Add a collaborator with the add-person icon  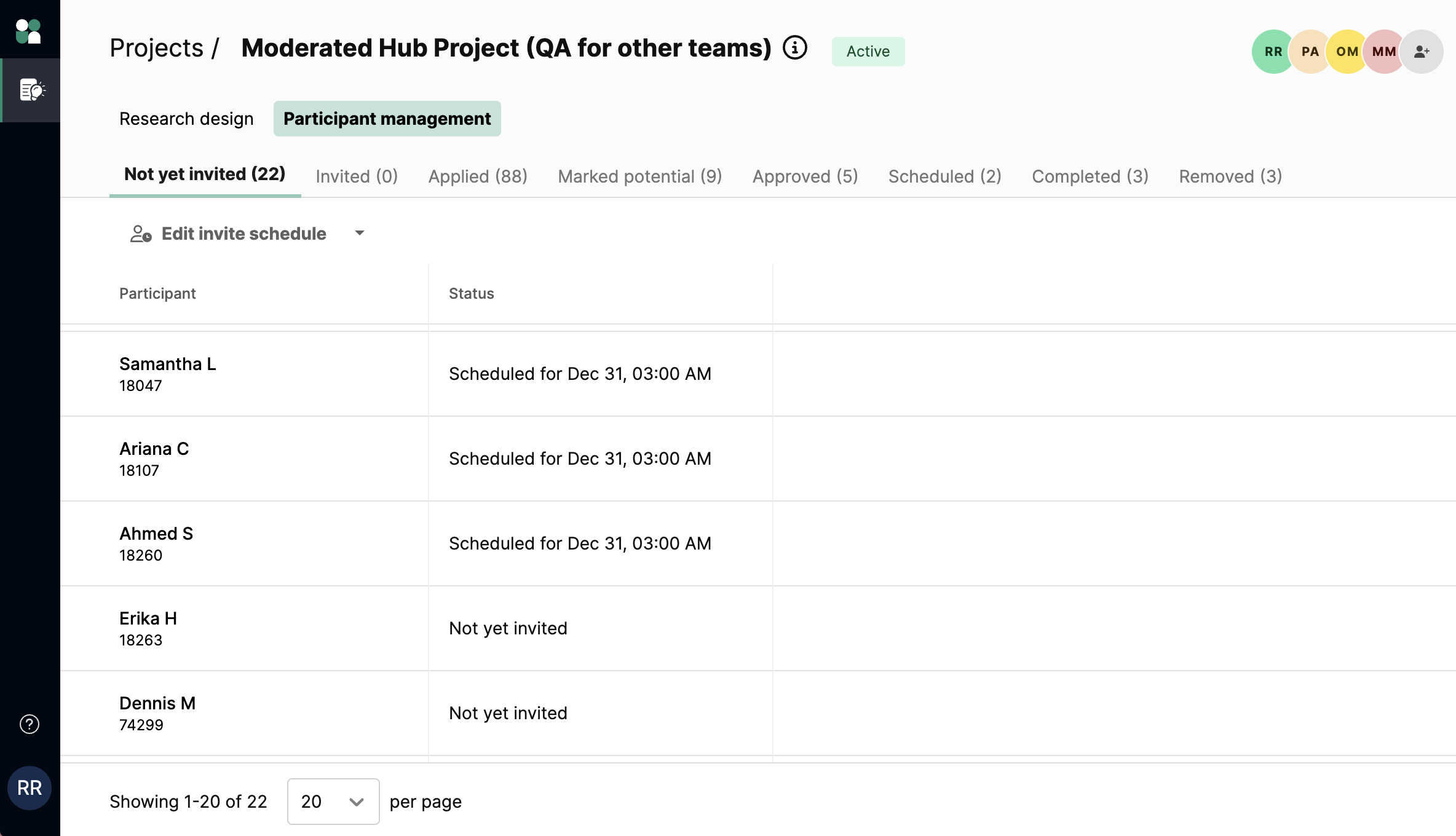[x=1422, y=52]
